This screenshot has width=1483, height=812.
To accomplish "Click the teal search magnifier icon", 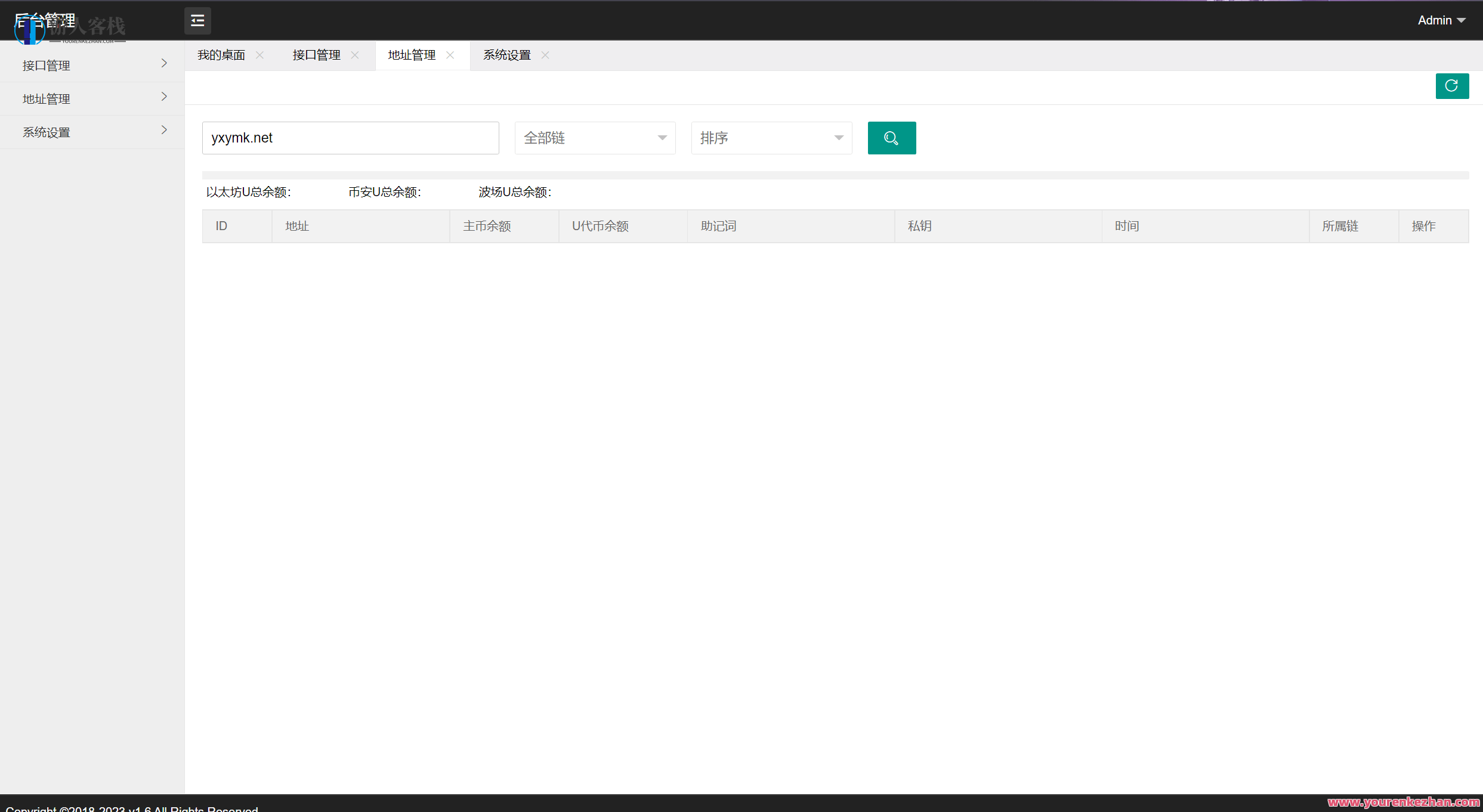I will [x=891, y=138].
